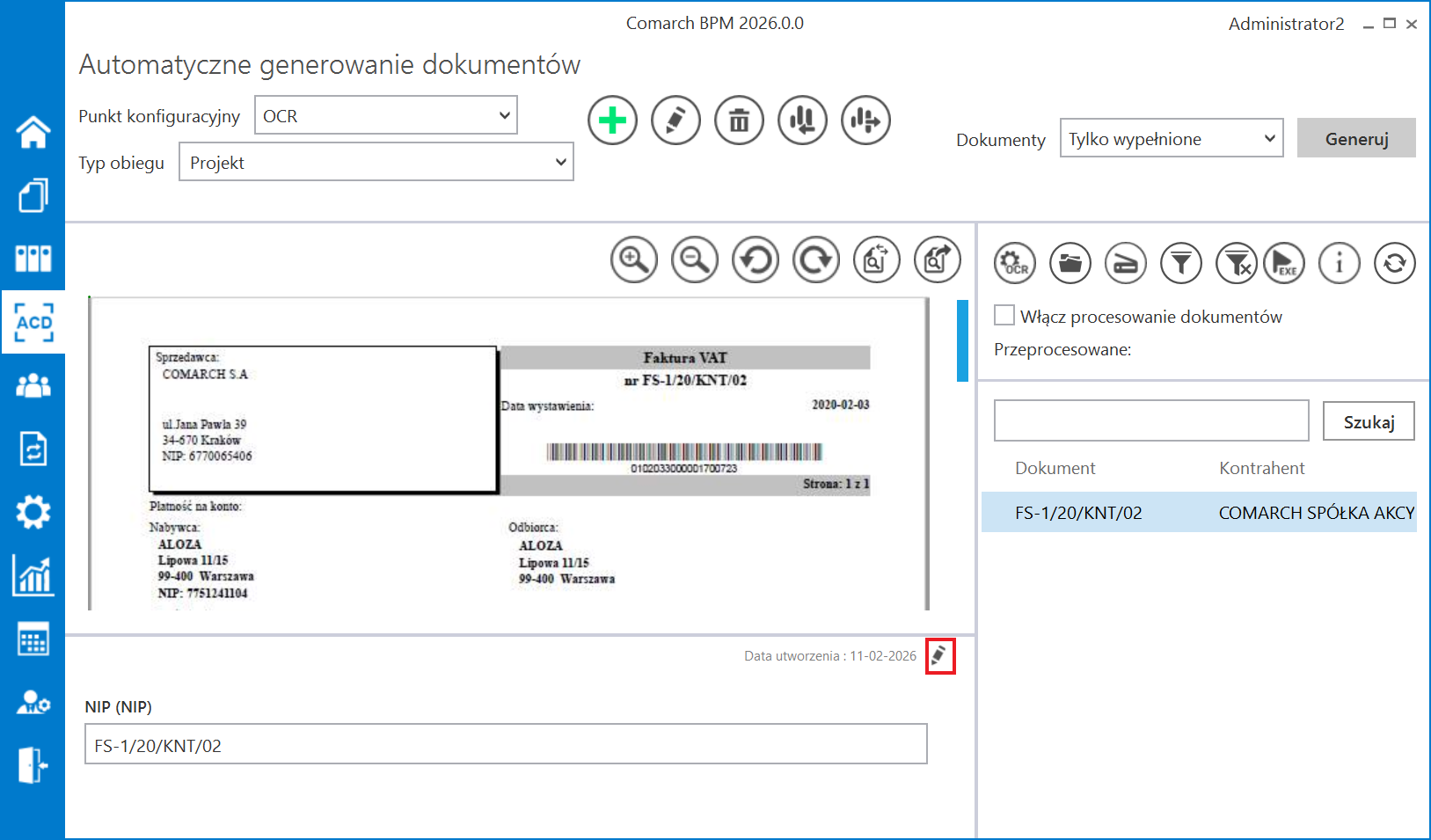Zoom out of the document preview

click(x=695, y=259)
